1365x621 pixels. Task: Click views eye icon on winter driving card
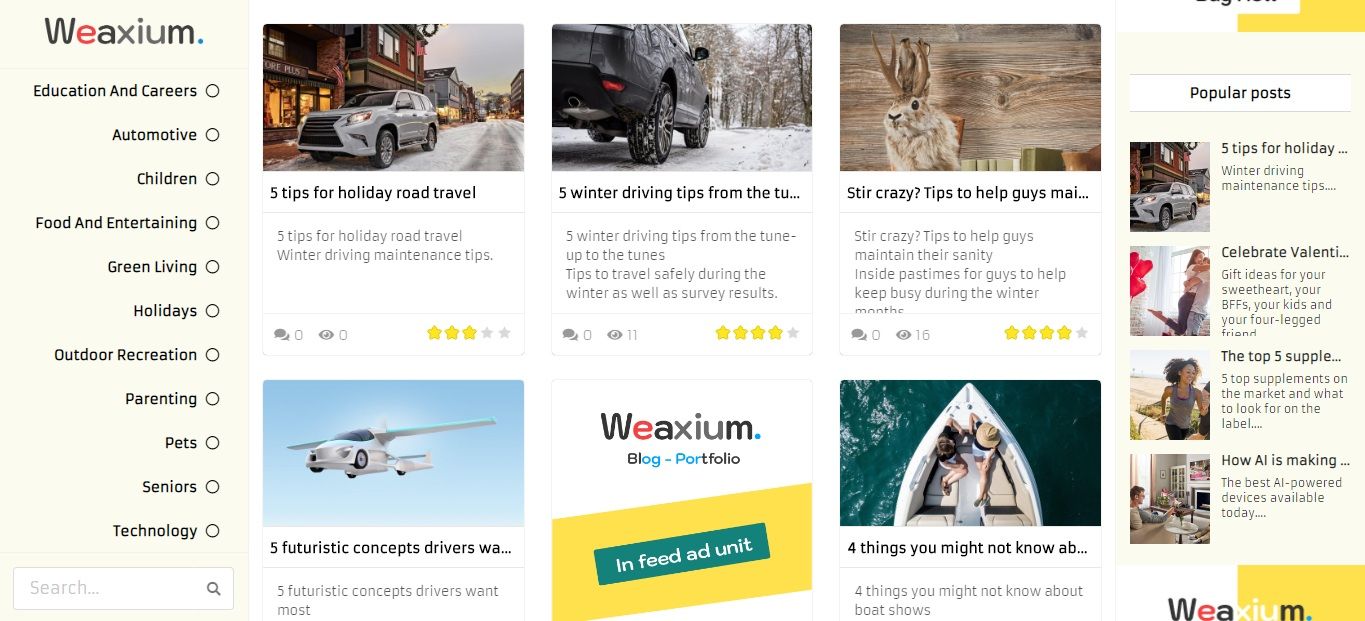(615, 335)
